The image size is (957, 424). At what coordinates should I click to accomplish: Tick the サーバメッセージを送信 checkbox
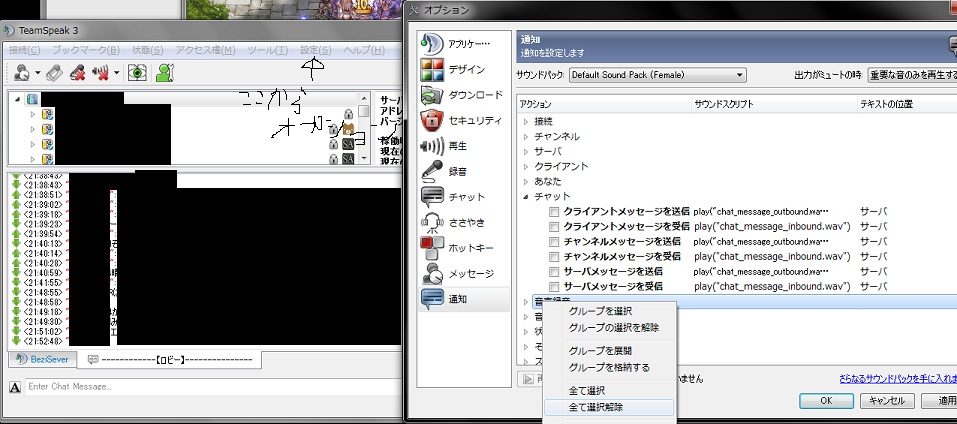pyautogui.click(x=554, y=272)
